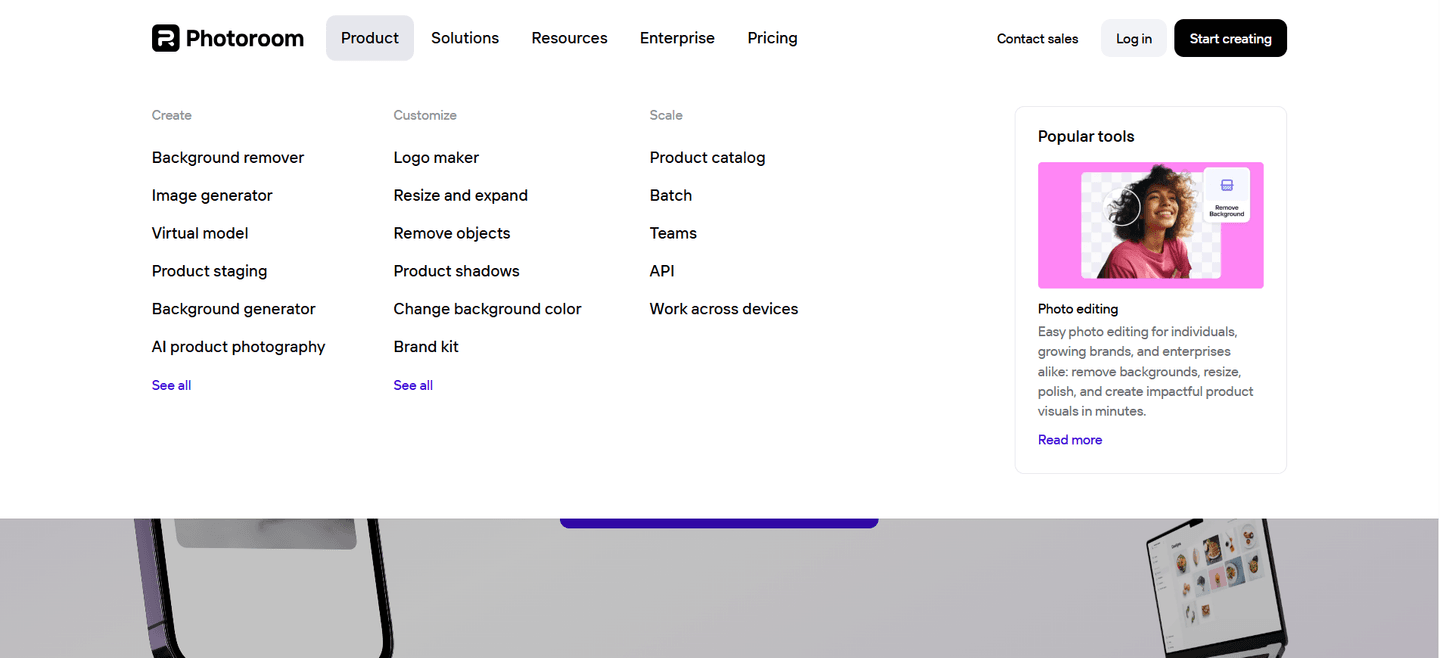1440x658 pixels.
Task: Open the Resources menu
Action: [x=569, y=38]
